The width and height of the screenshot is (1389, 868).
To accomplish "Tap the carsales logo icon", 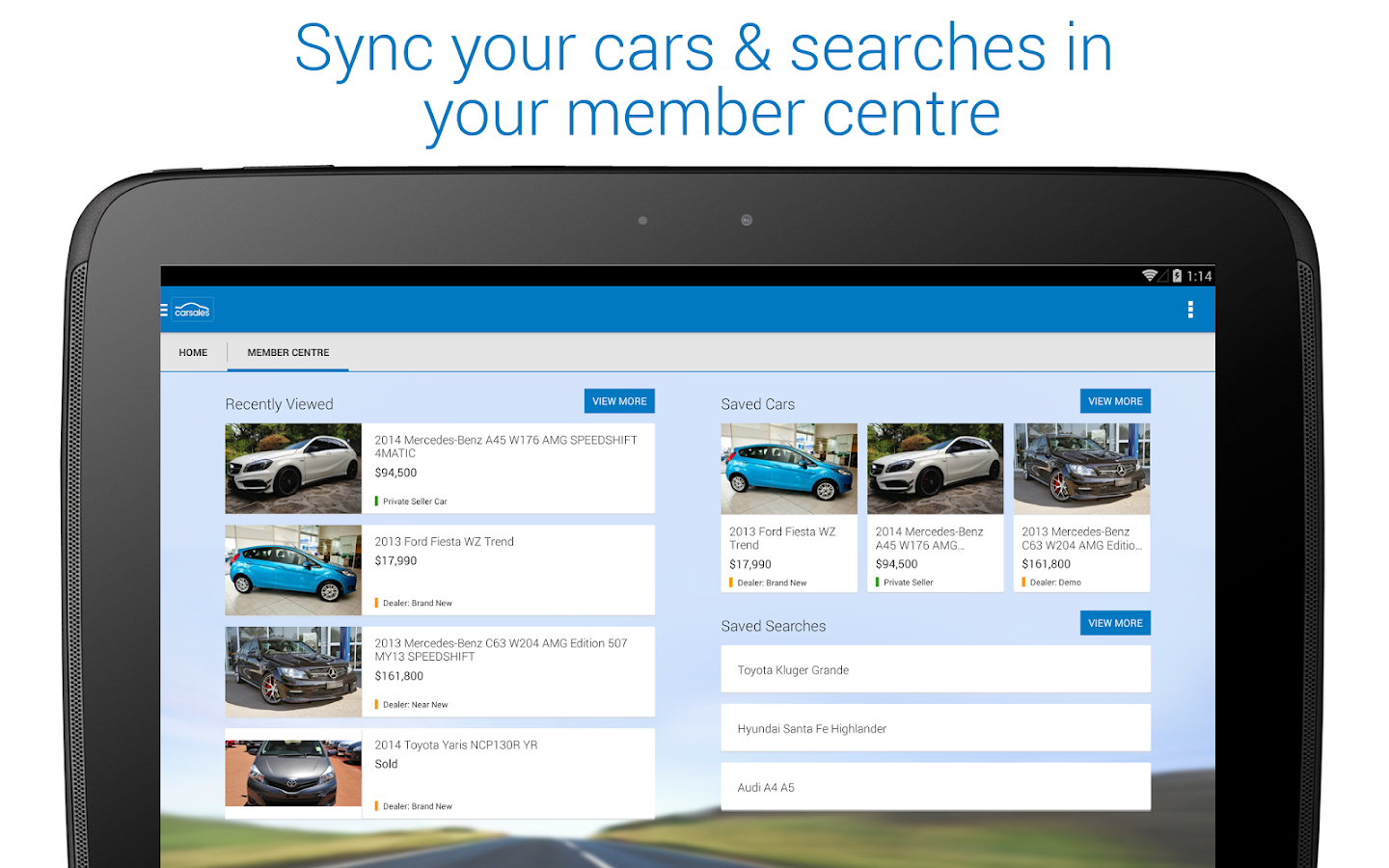I will tap(193, 311).
